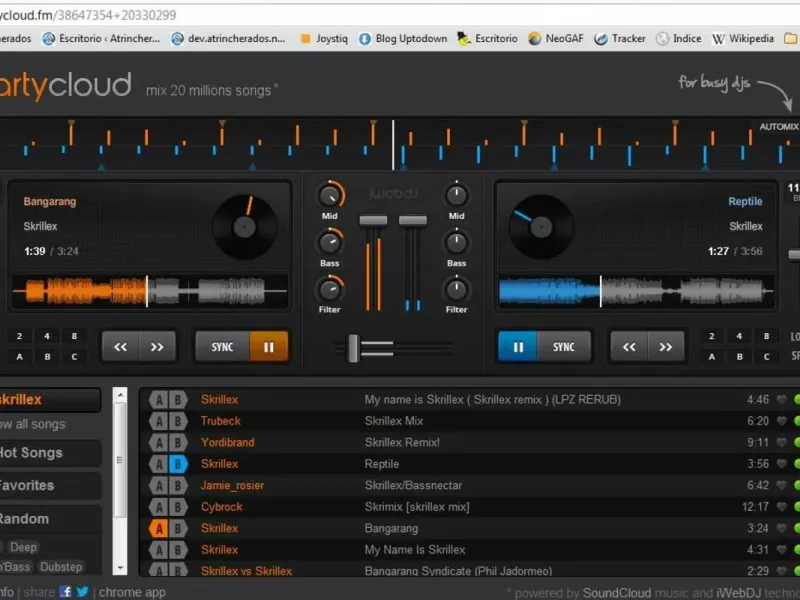Share on Facebook icon in footer
Screen dimensions: 800x600
click(x=66, y=592)
